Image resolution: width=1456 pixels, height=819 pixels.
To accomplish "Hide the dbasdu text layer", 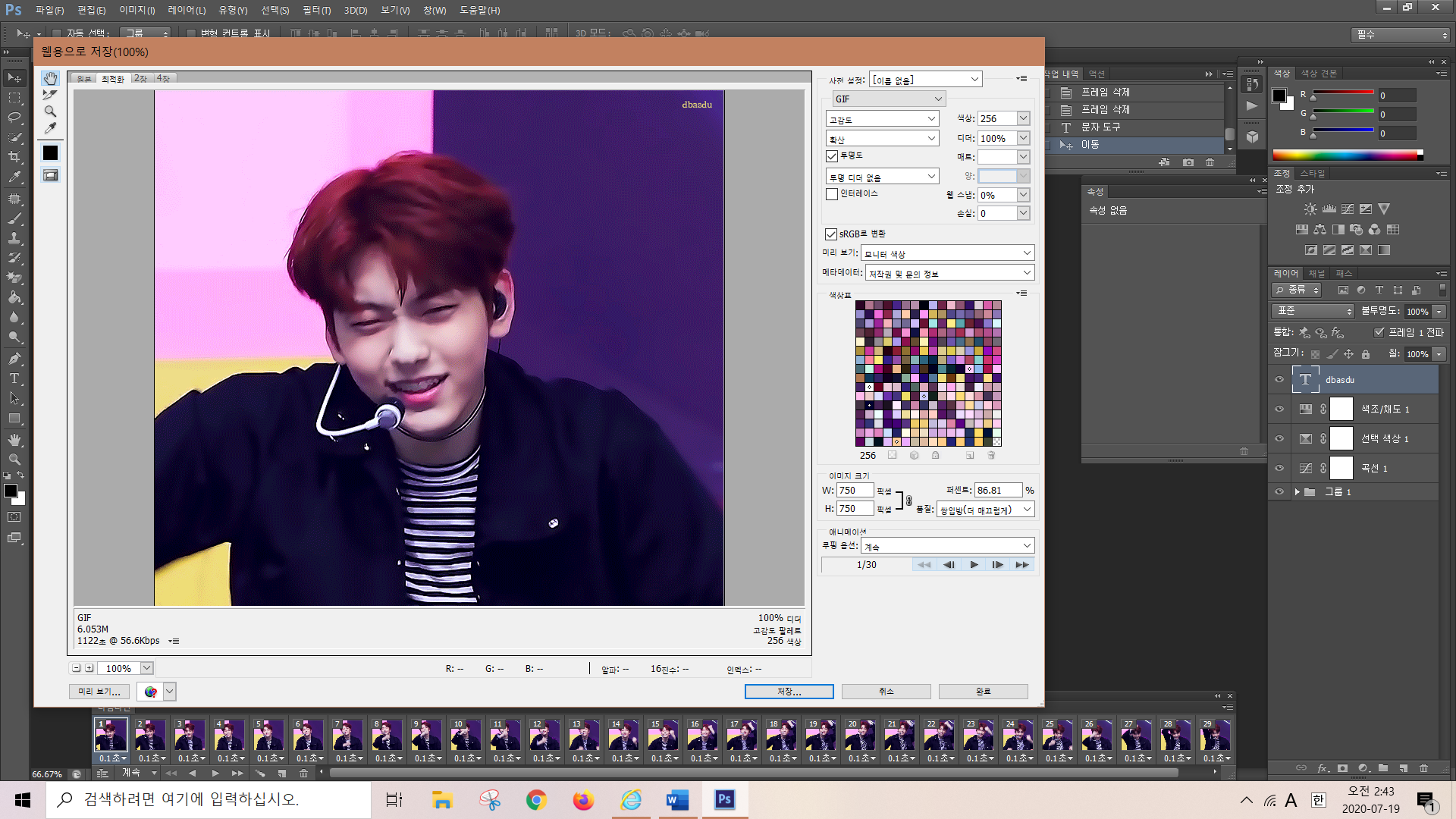I will (1279, 380).
